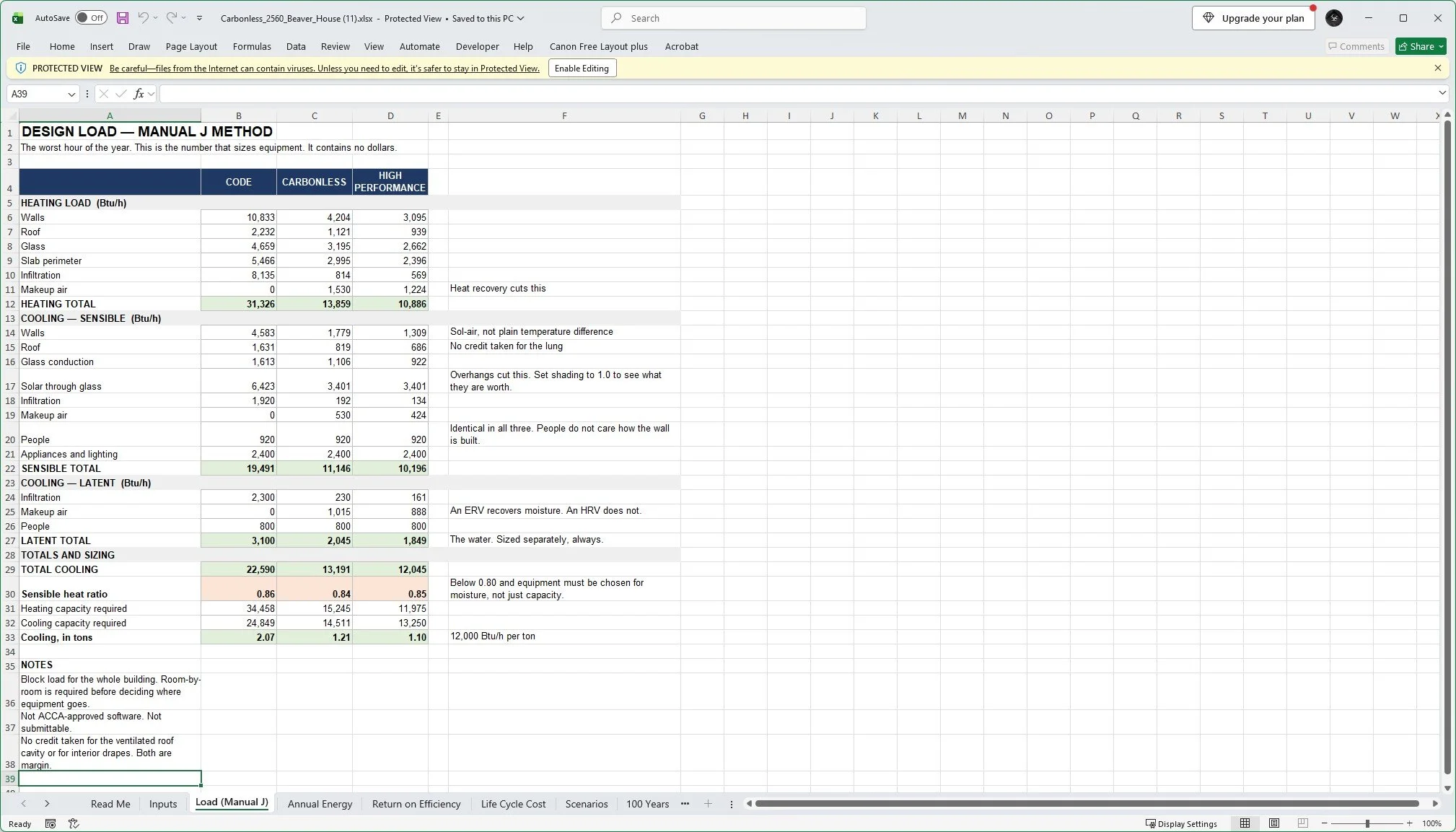The width and height of the screenshot is (1456, 832).
Task: Open Display Settings in the status bar
Action: pos(1181,823)
